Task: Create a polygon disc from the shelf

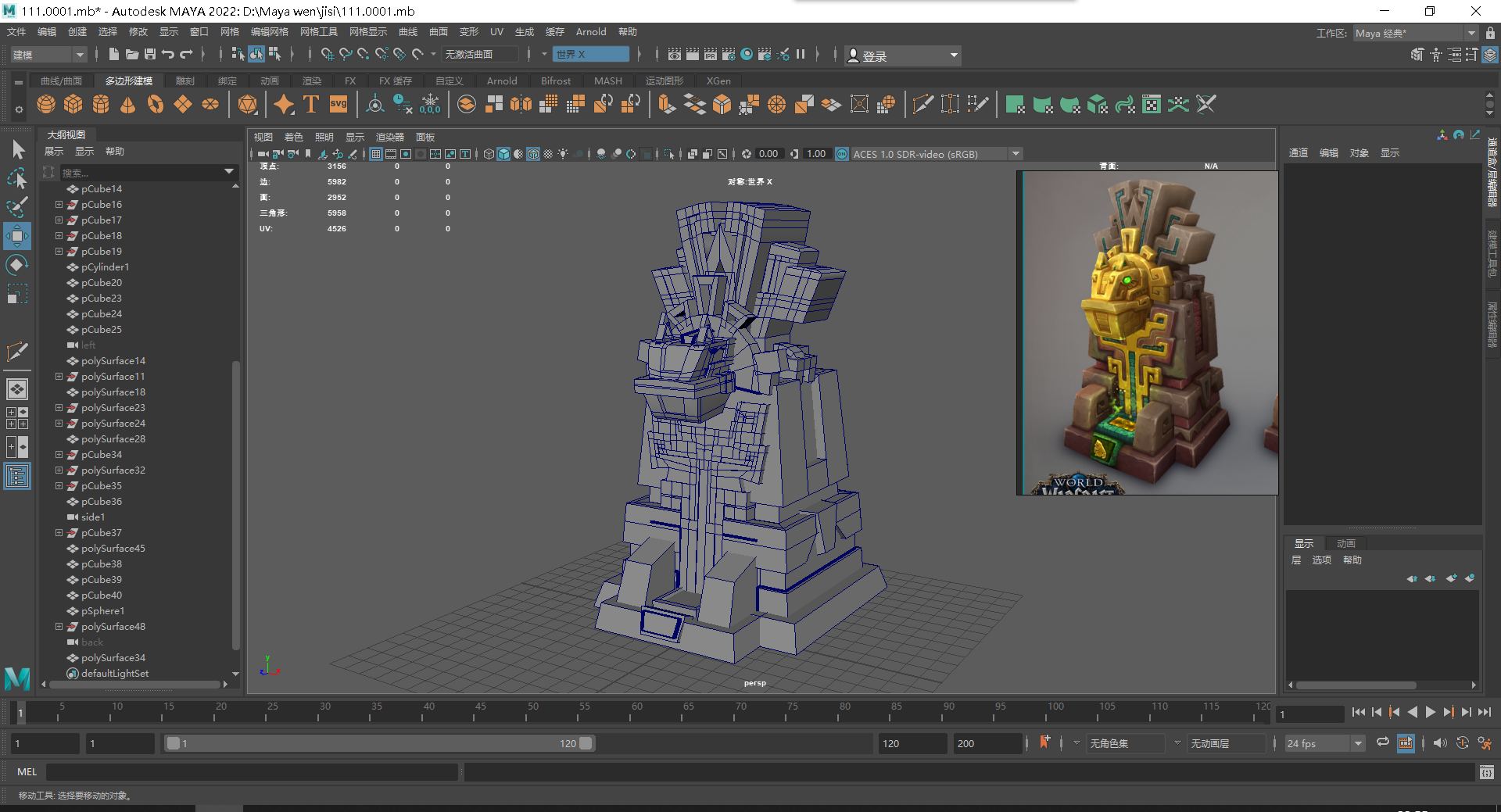Action: [x=210, y=104]
